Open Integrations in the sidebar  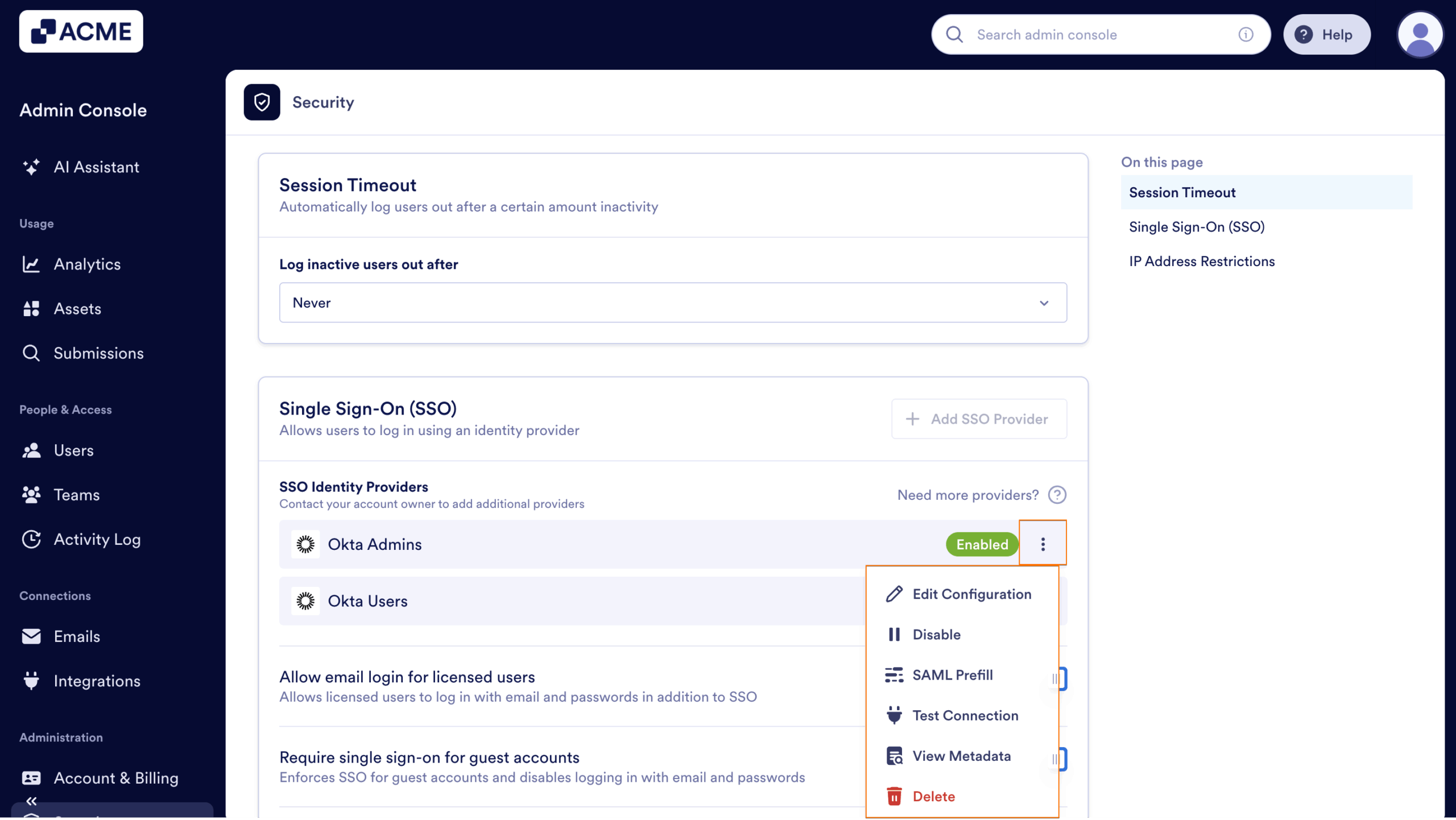(x=97, y=681)
